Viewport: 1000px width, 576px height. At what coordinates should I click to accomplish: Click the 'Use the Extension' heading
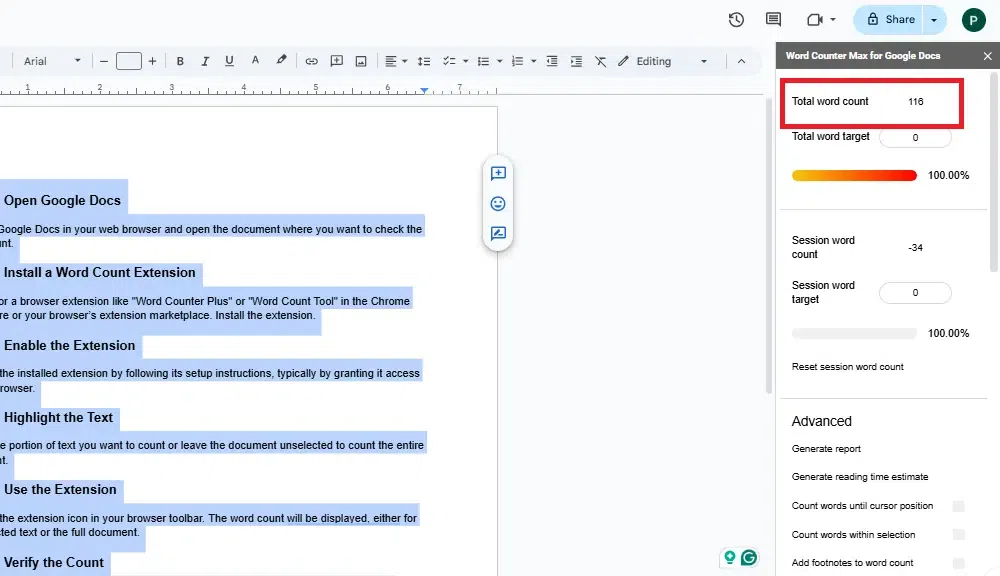(x=60, y=490)
